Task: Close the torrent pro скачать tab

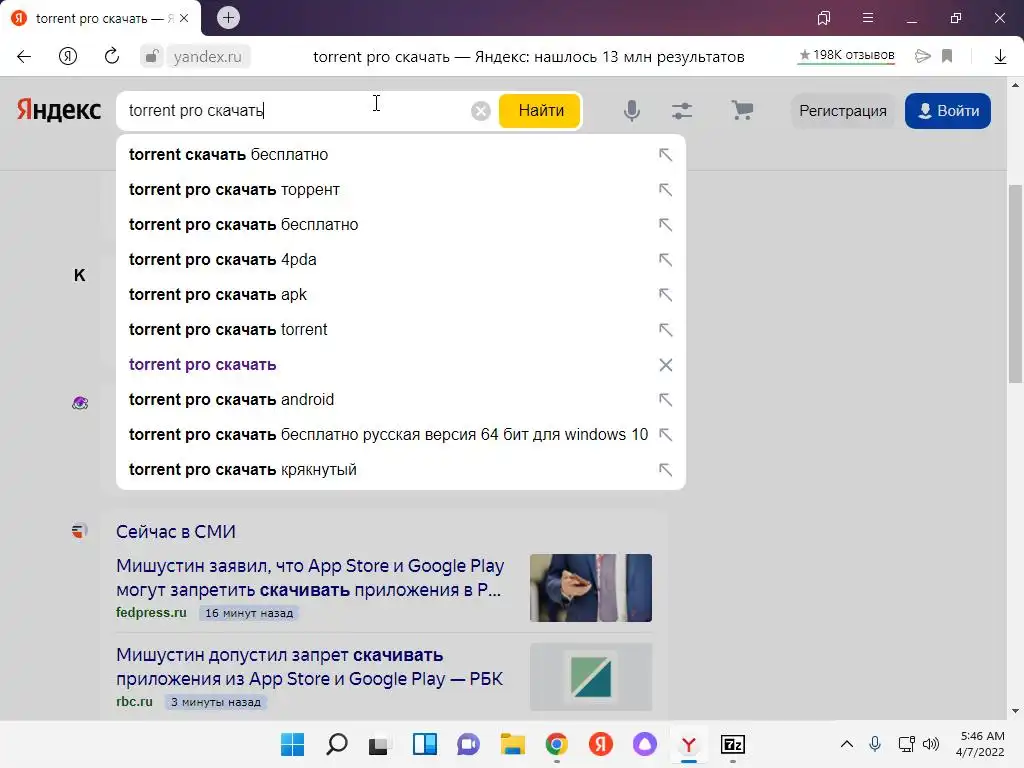Action: (184, 18)
